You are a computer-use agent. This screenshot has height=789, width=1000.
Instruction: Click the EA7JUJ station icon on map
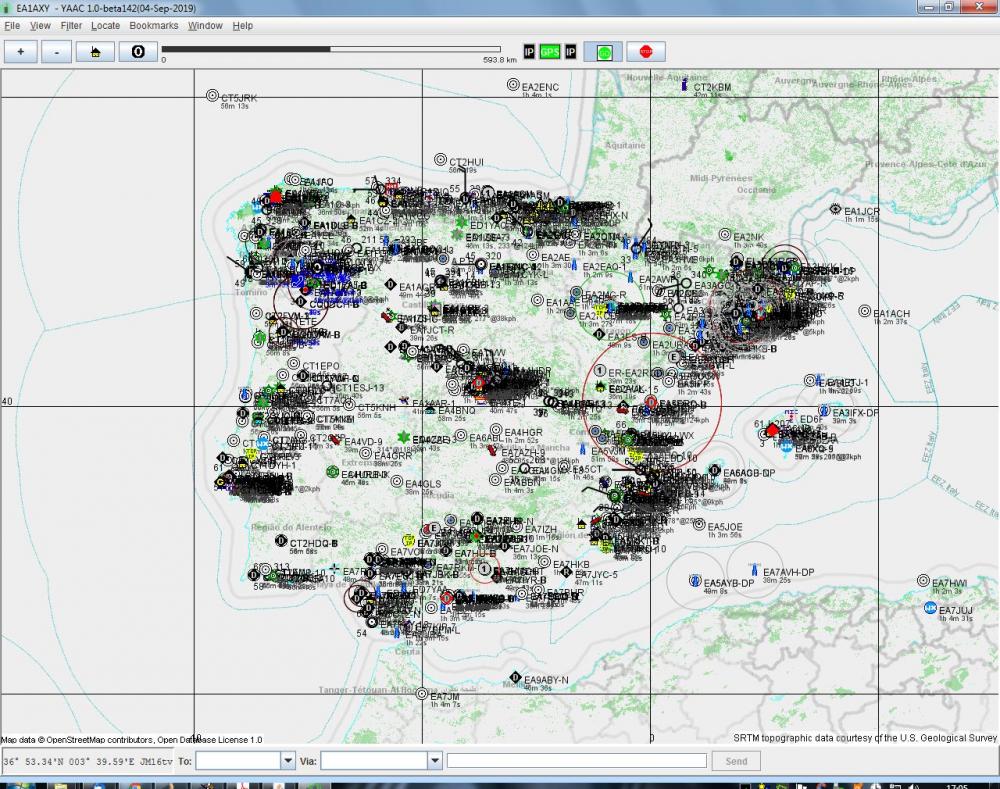931,608
